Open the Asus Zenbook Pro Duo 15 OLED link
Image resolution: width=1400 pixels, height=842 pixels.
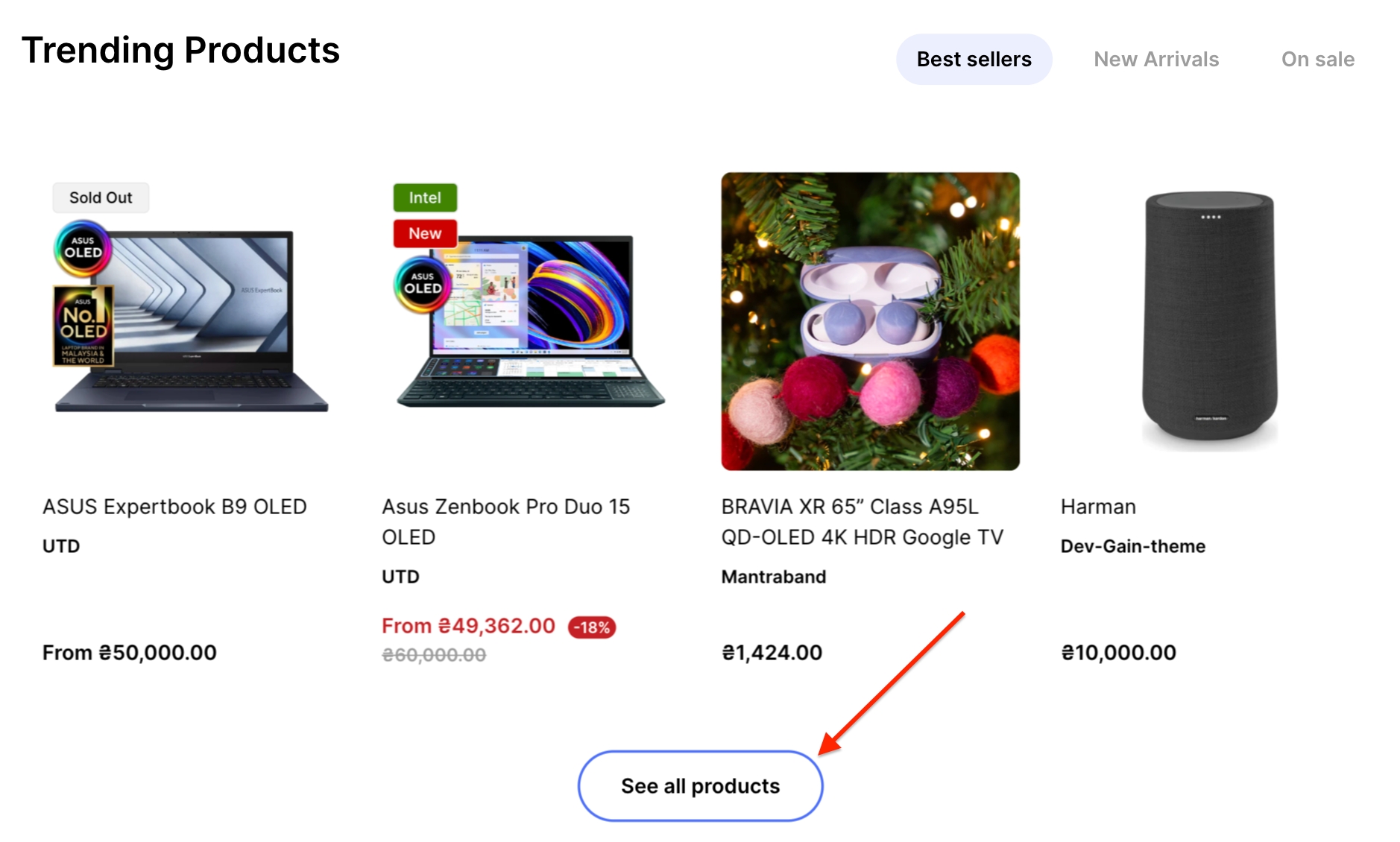[x=505, y=521]
